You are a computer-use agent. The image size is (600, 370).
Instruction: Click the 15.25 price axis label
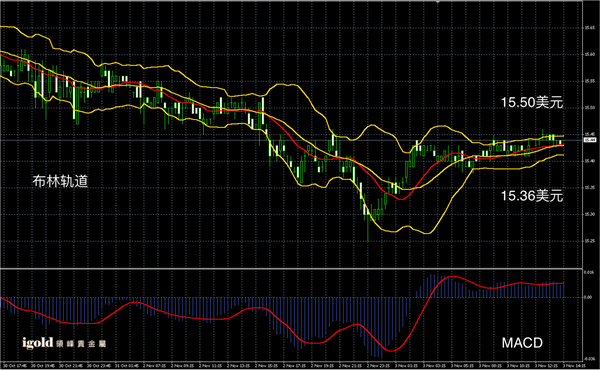tap(589, 241)
